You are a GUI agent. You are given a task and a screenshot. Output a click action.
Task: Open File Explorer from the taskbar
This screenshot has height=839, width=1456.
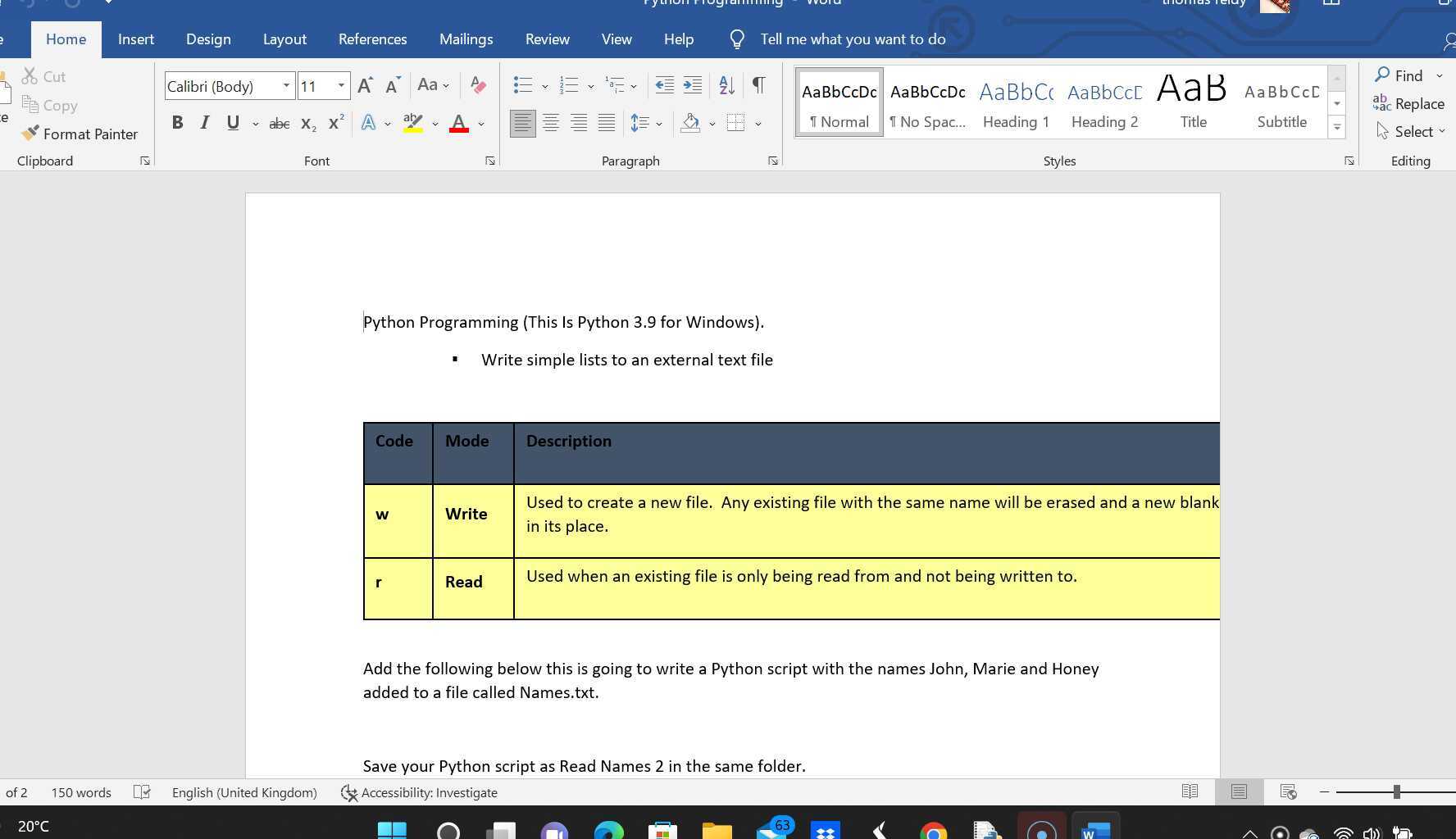tap(717, 831)
